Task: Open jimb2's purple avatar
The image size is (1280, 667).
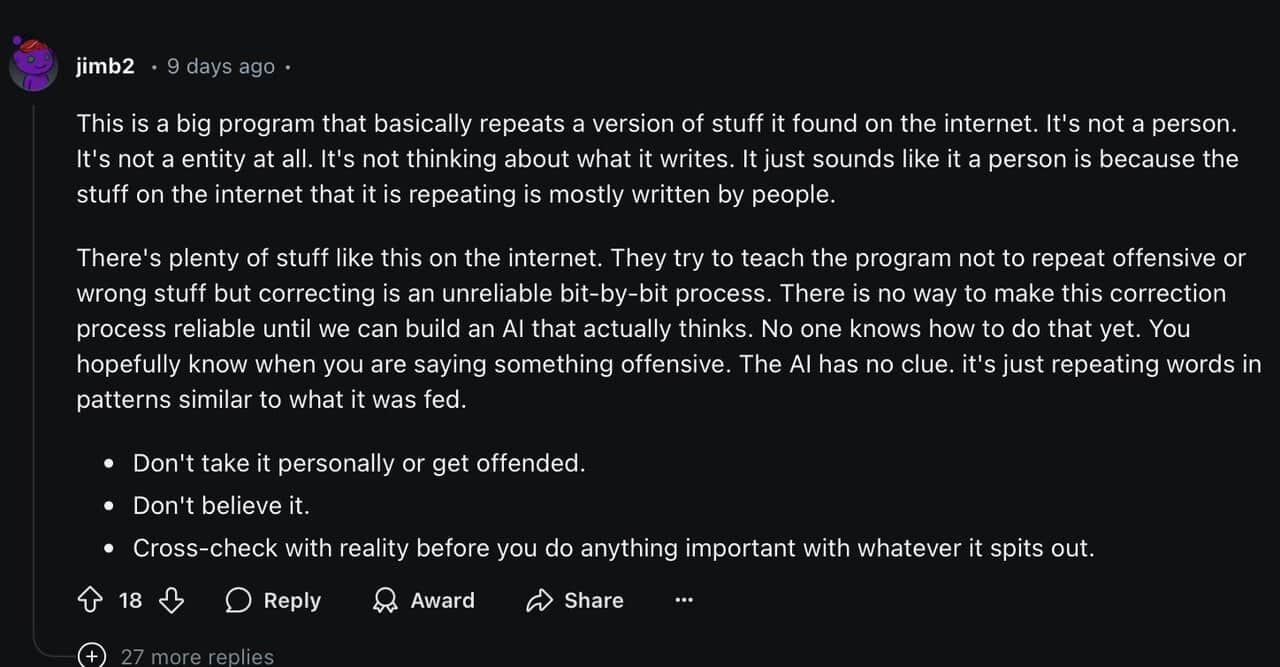Action: click(34, 65)
